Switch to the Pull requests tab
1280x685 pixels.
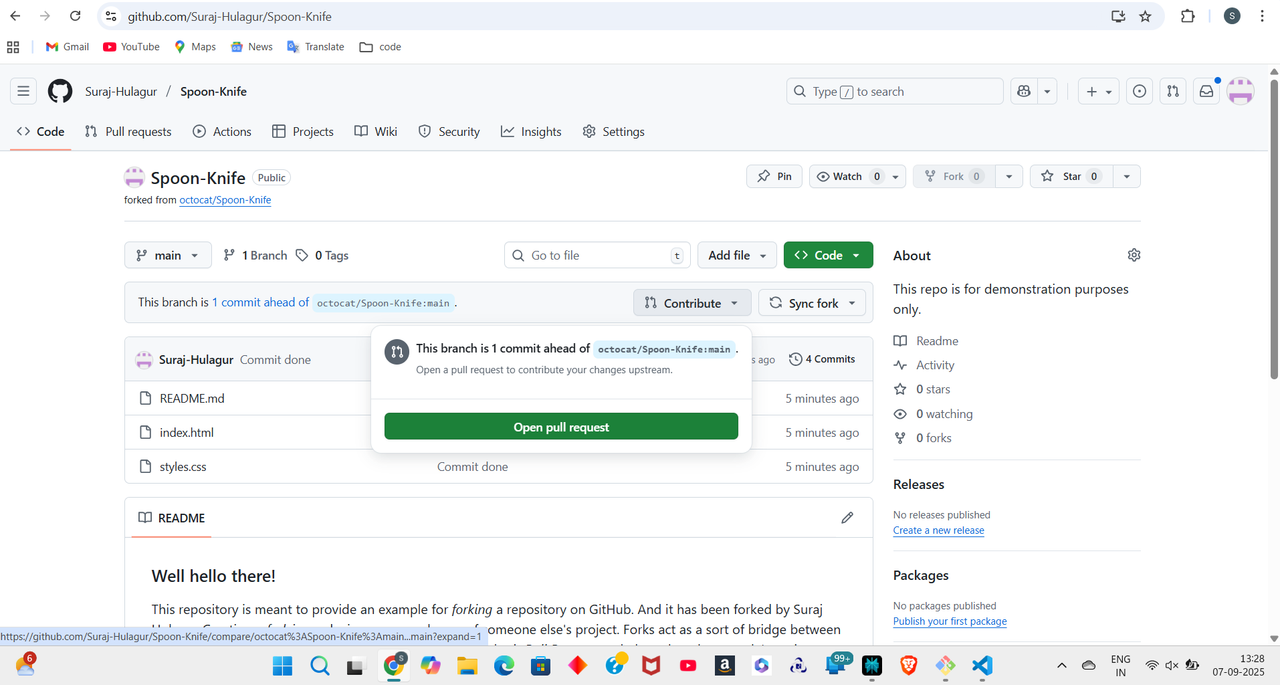click(128, 131)
